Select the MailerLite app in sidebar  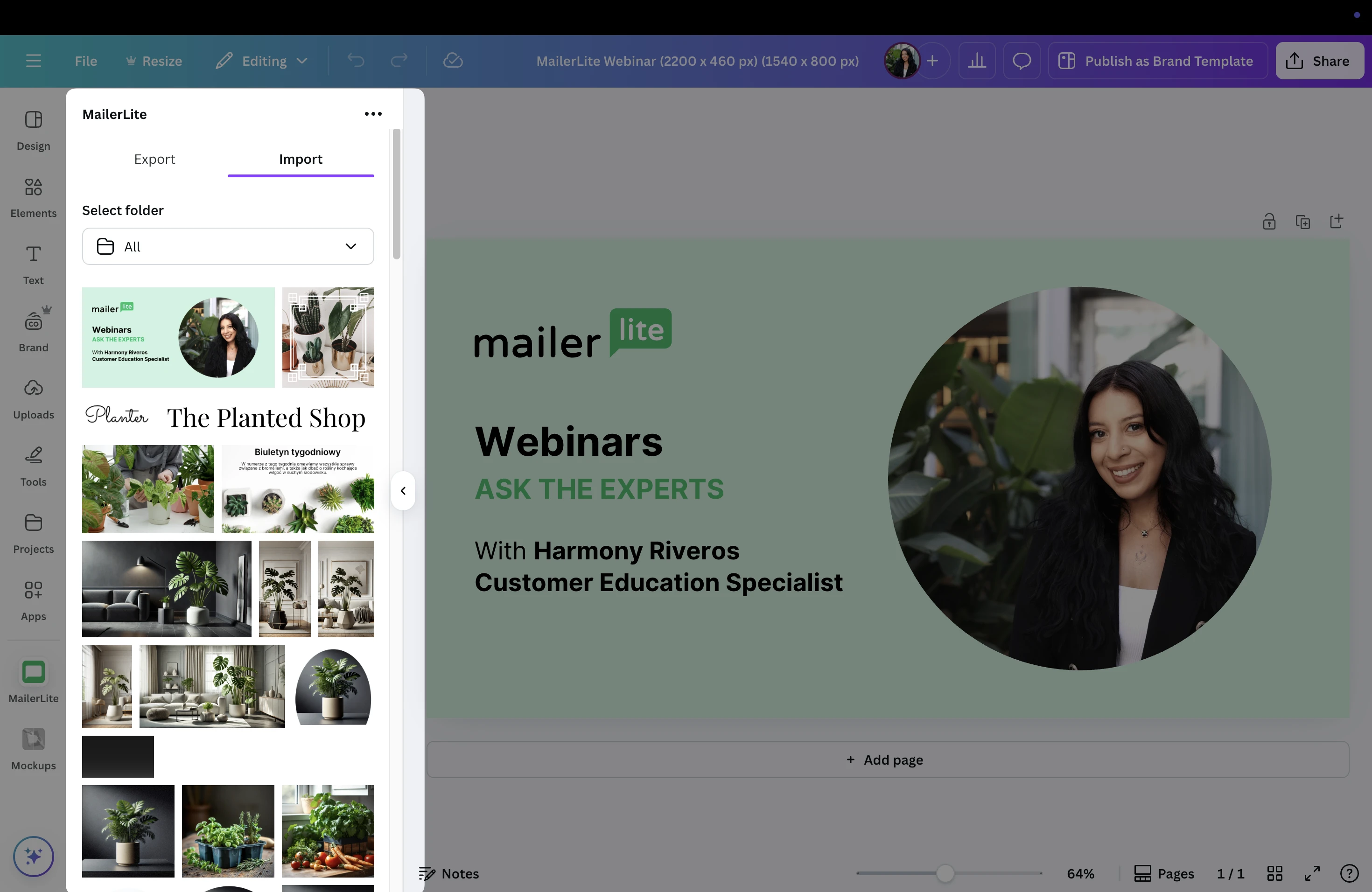34,682
